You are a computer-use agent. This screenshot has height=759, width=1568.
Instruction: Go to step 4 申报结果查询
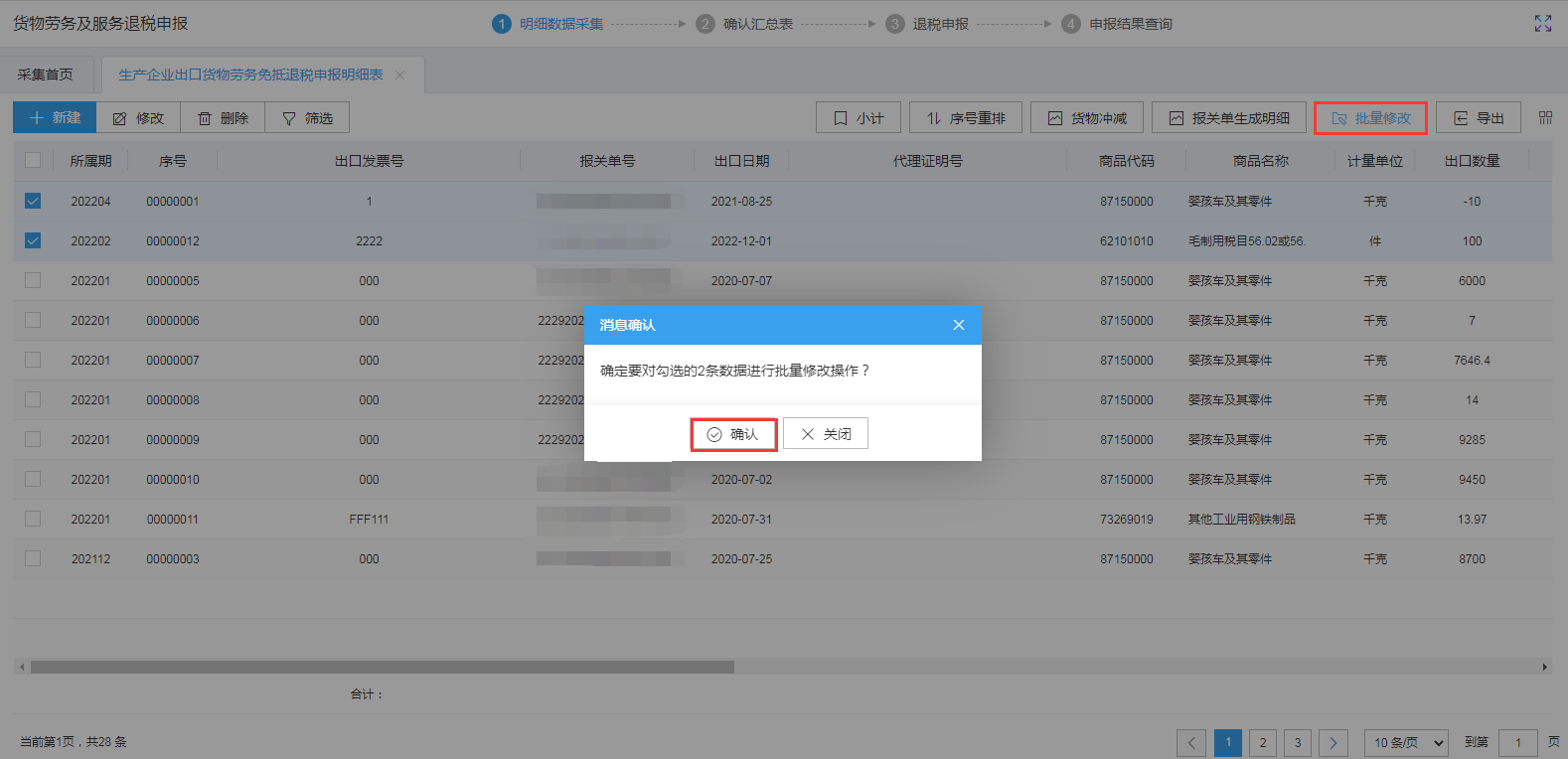tap(1117, 24)
